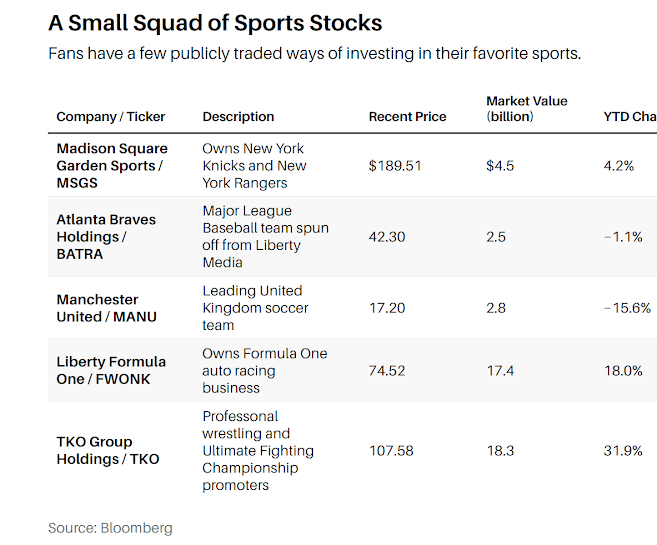
Task: Click the Company / Ticker column header
Action: pos(111,116)
